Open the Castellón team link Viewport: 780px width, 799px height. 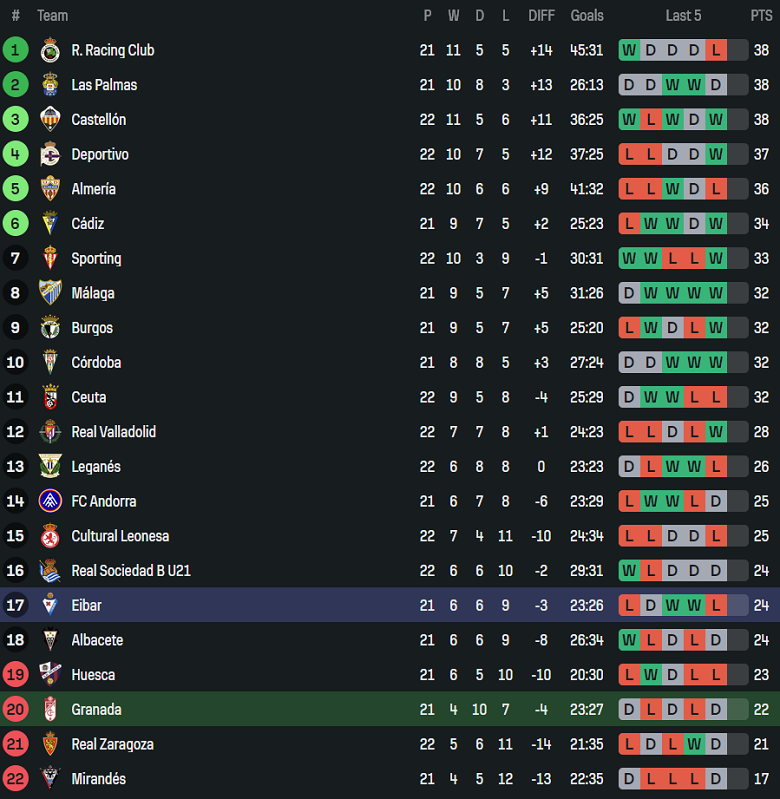pos(98,120)
